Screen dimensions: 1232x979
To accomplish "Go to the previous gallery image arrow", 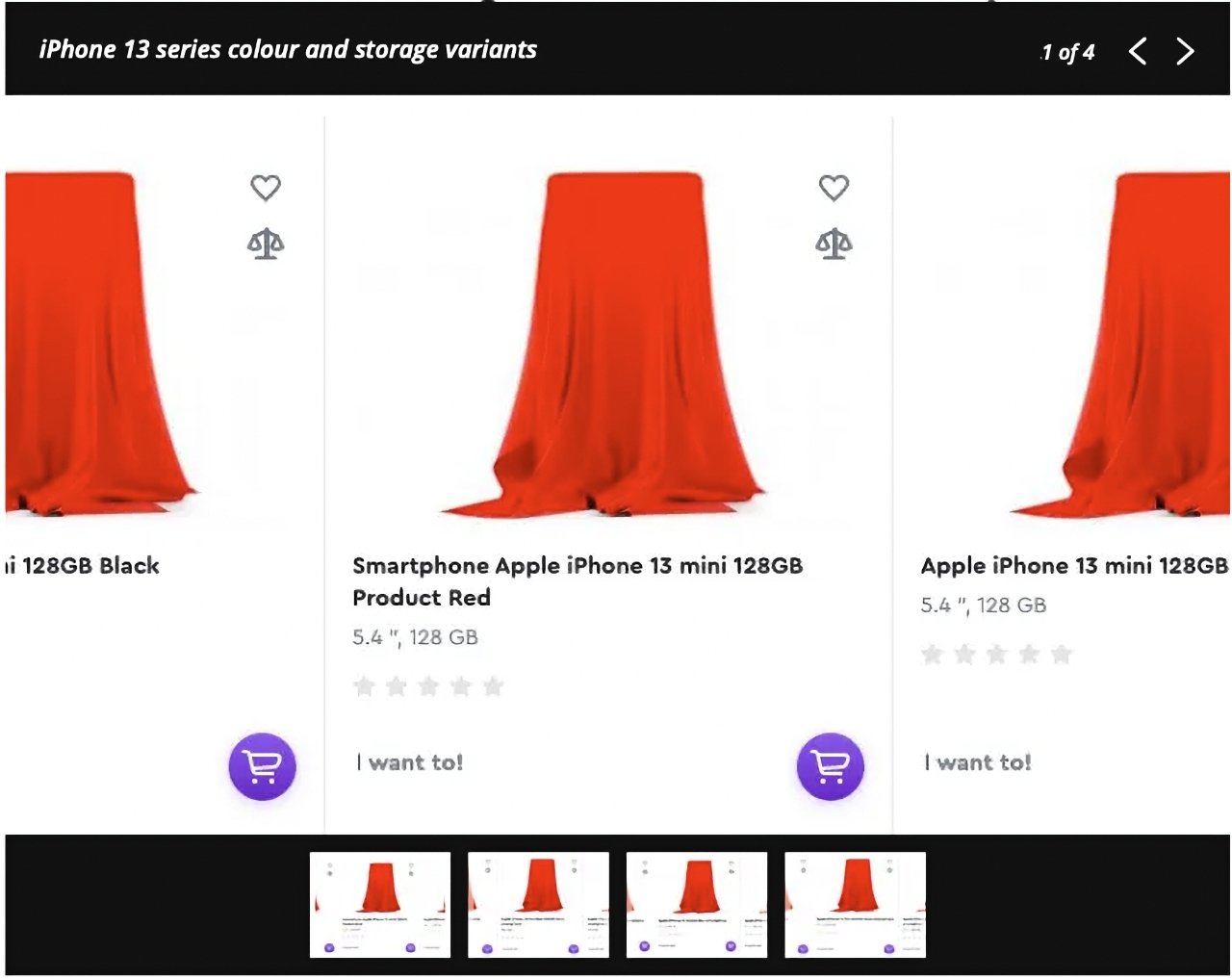I will (1138, 51).
